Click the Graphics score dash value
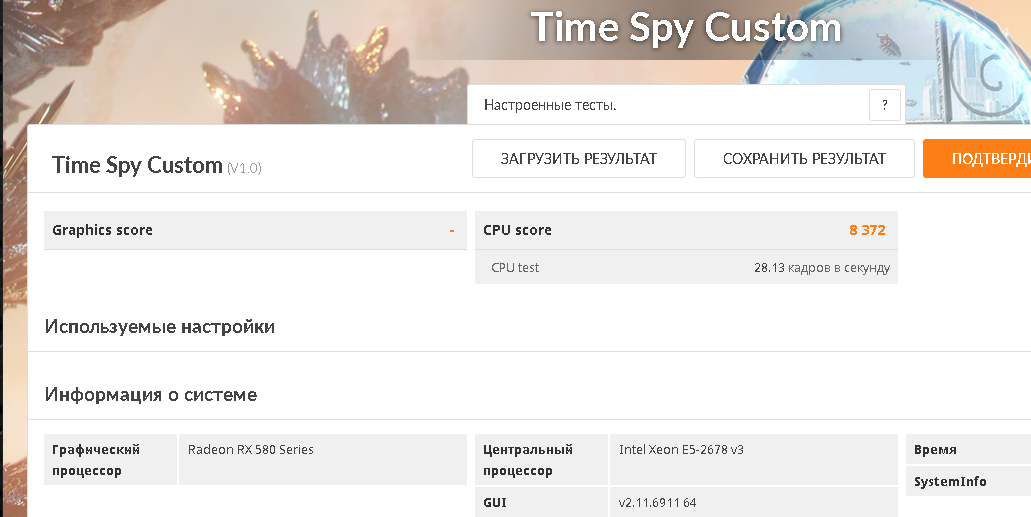 pos(452,230)
